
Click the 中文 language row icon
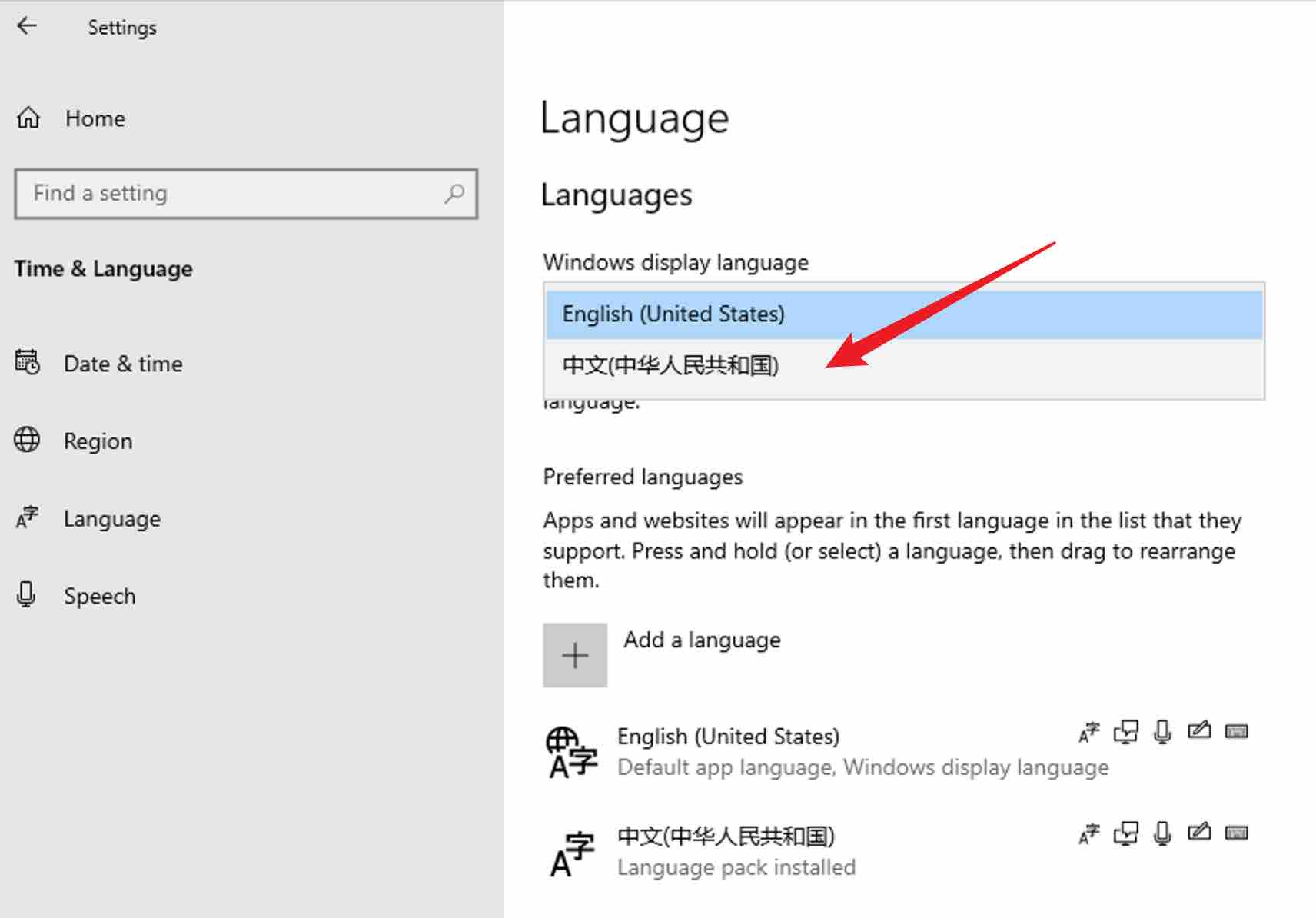point(572,853)
